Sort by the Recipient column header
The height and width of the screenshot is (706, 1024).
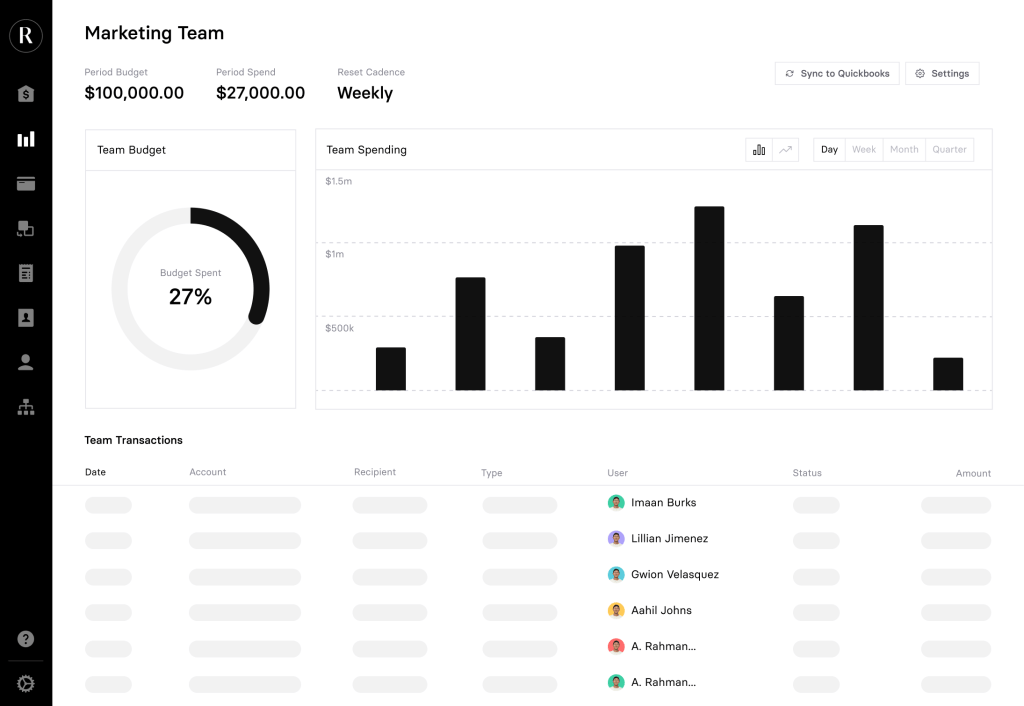pos(375,472)
